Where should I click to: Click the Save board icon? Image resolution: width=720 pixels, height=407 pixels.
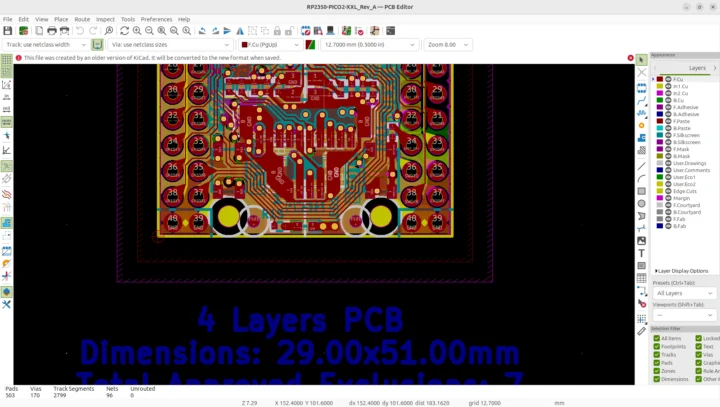[x=7, y=31]
